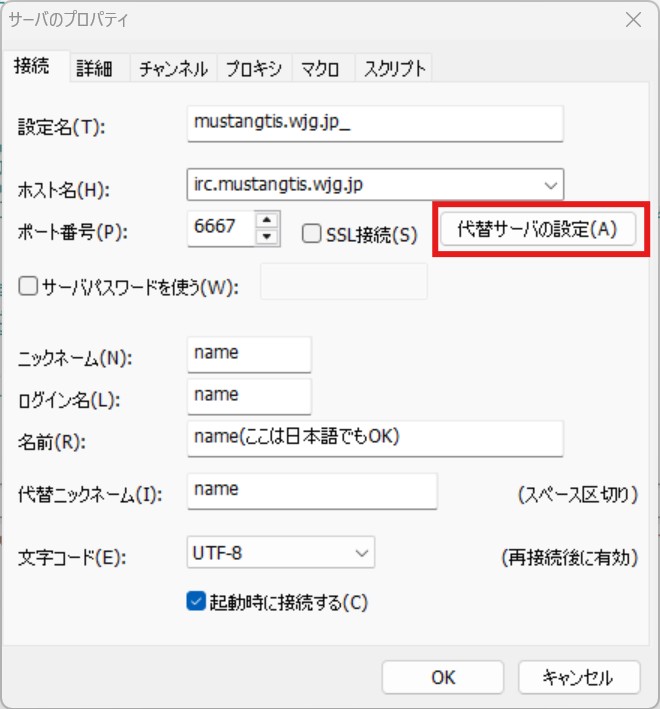Click the ニックネーム input field

(250, 354)
